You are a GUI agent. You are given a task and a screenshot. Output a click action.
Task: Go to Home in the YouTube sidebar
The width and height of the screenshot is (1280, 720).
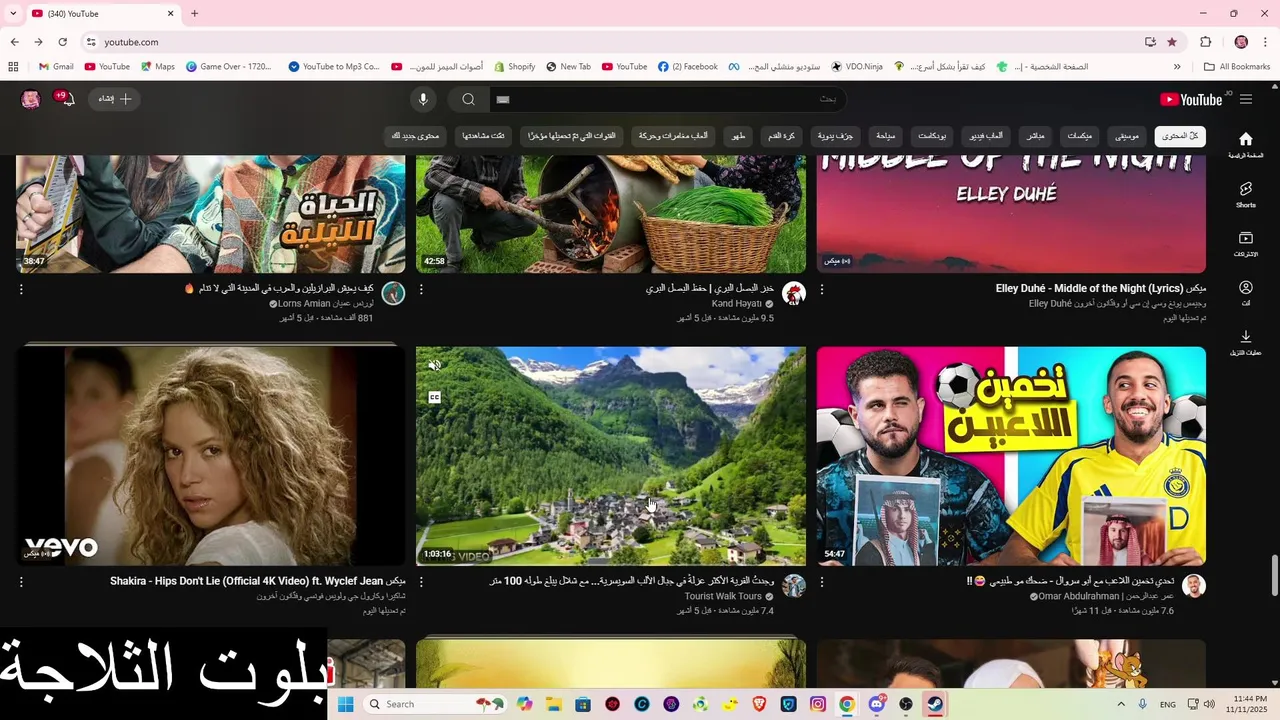(x=1246, y=145)
